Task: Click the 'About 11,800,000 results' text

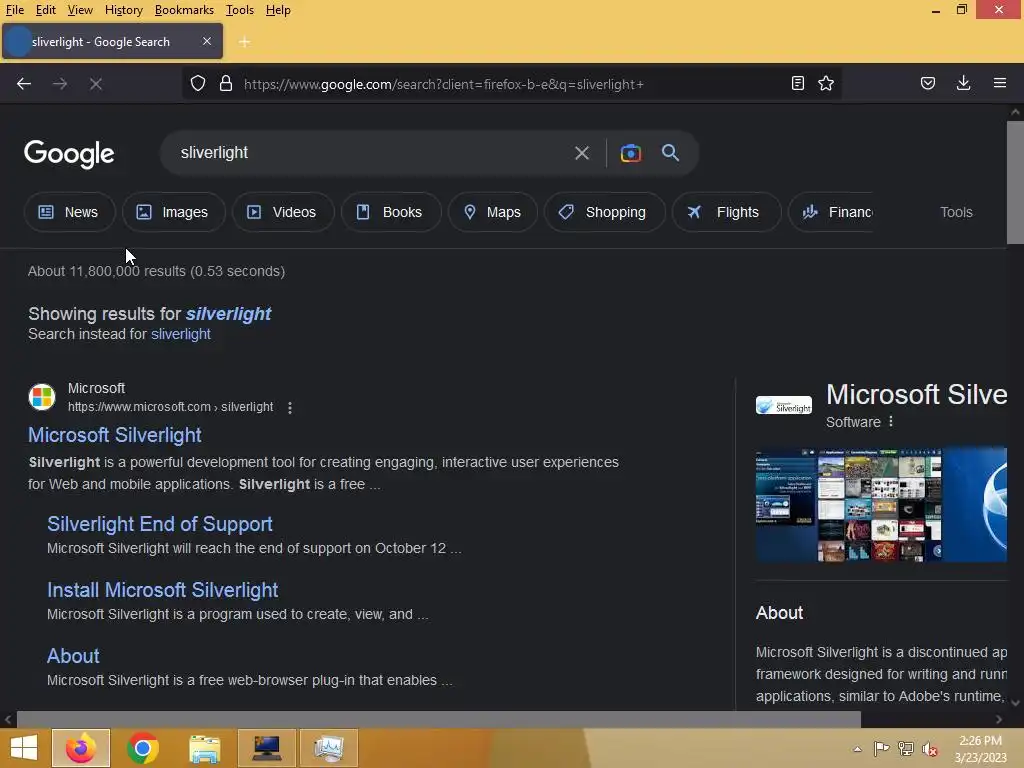Action: point(157,271)
